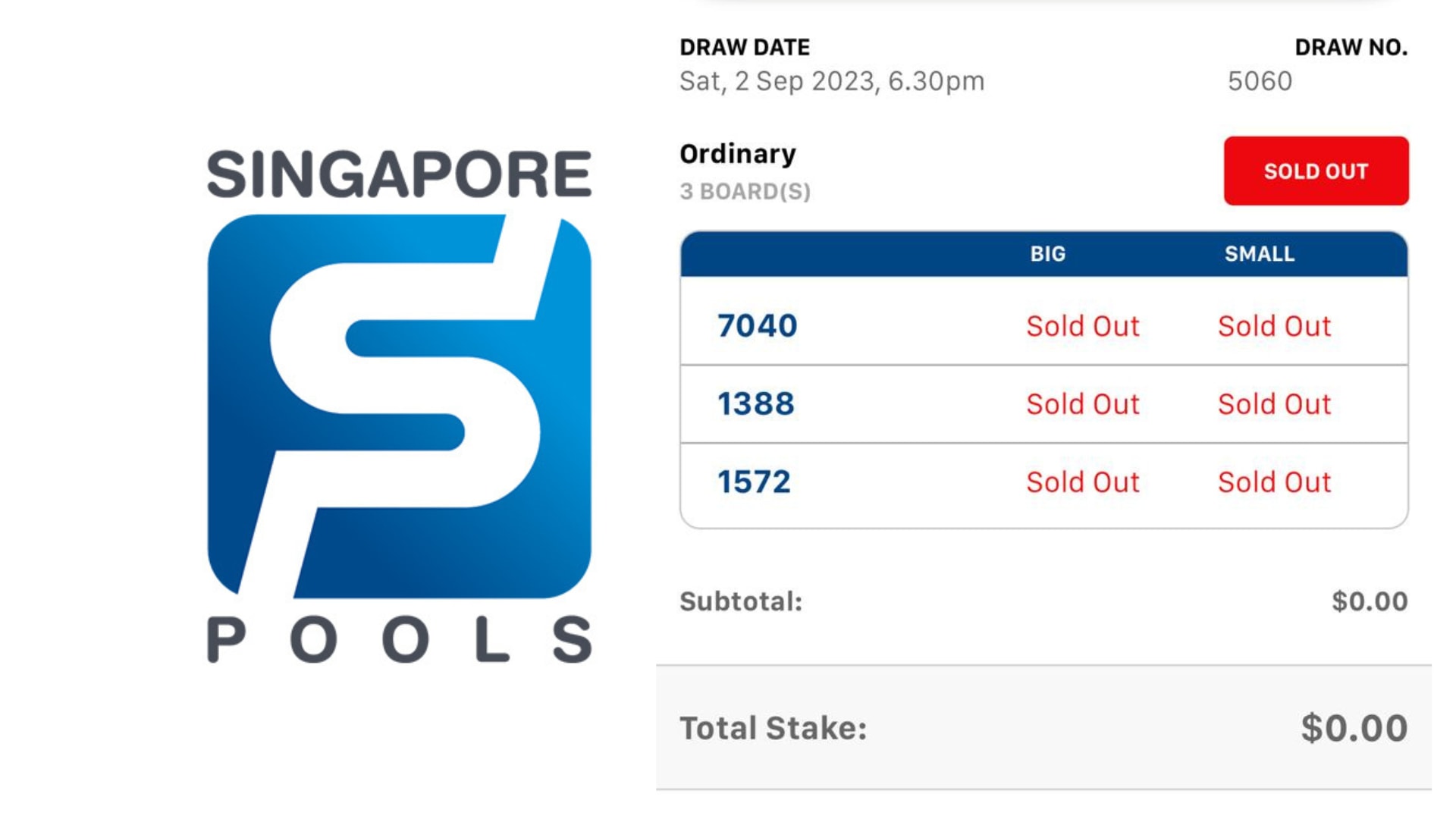This screenshot has height=819, width=1456.
Task: Click the Ordinary bet type label
Action: click(738, 154)
